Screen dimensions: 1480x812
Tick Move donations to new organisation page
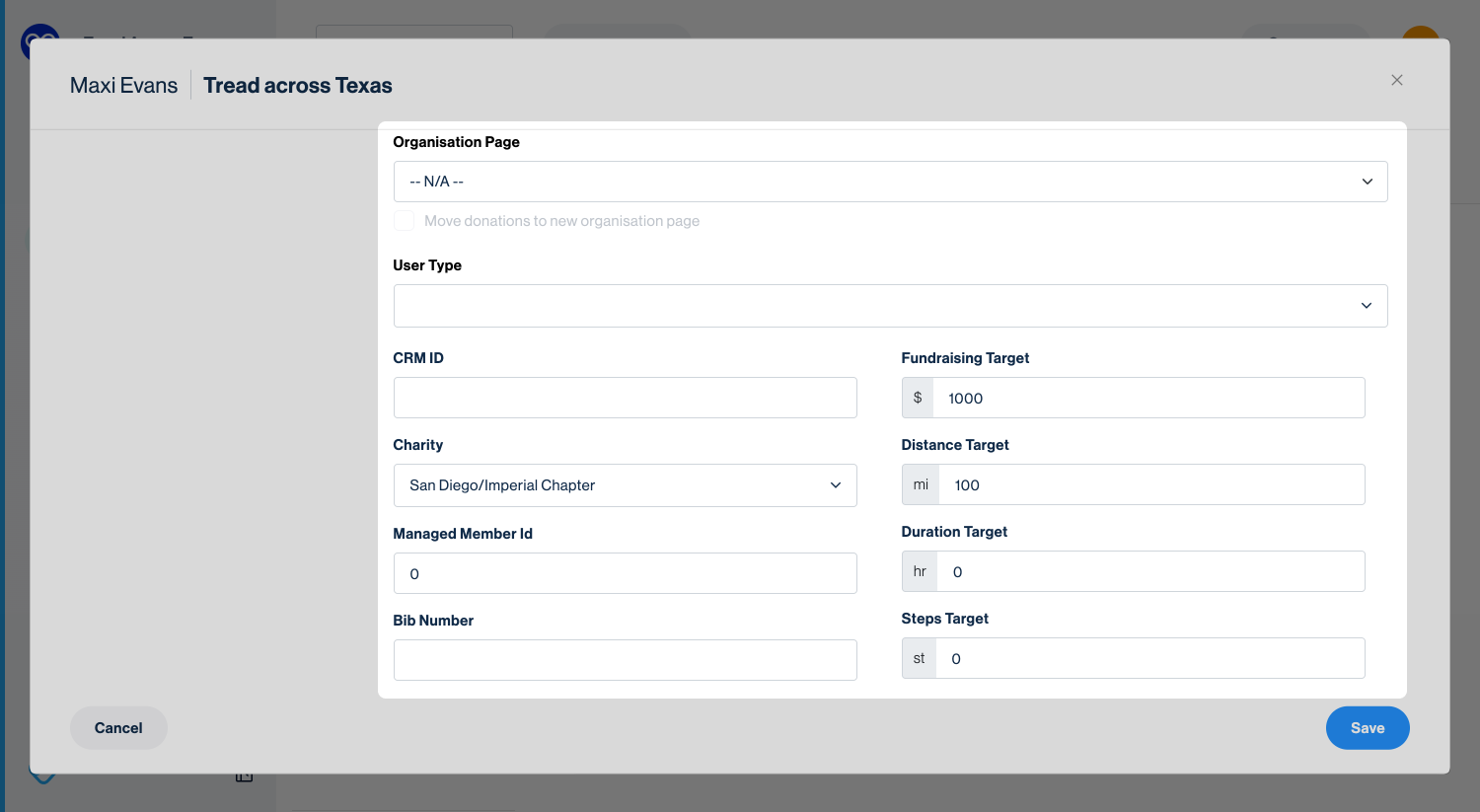tap(404, 221)
